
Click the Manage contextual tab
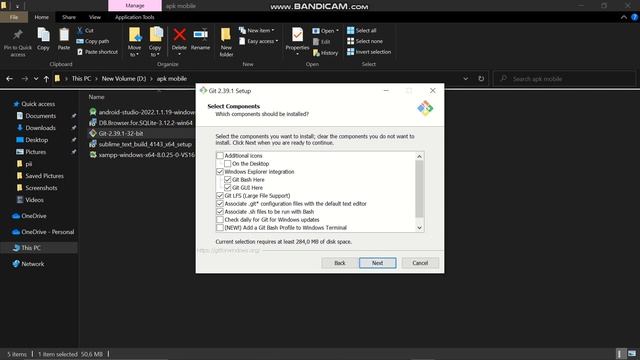click(x=135, y=6)
